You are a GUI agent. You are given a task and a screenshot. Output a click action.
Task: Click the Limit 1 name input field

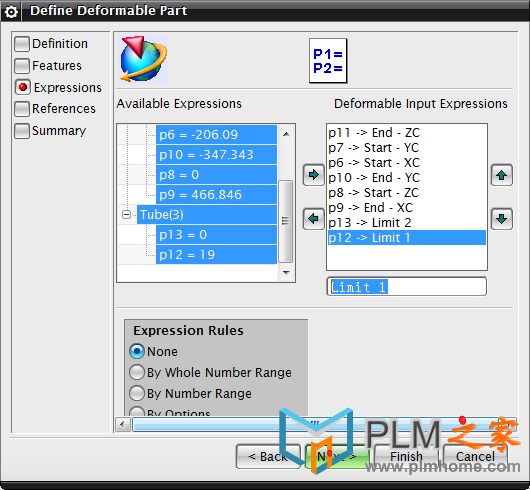coord(407,287)
